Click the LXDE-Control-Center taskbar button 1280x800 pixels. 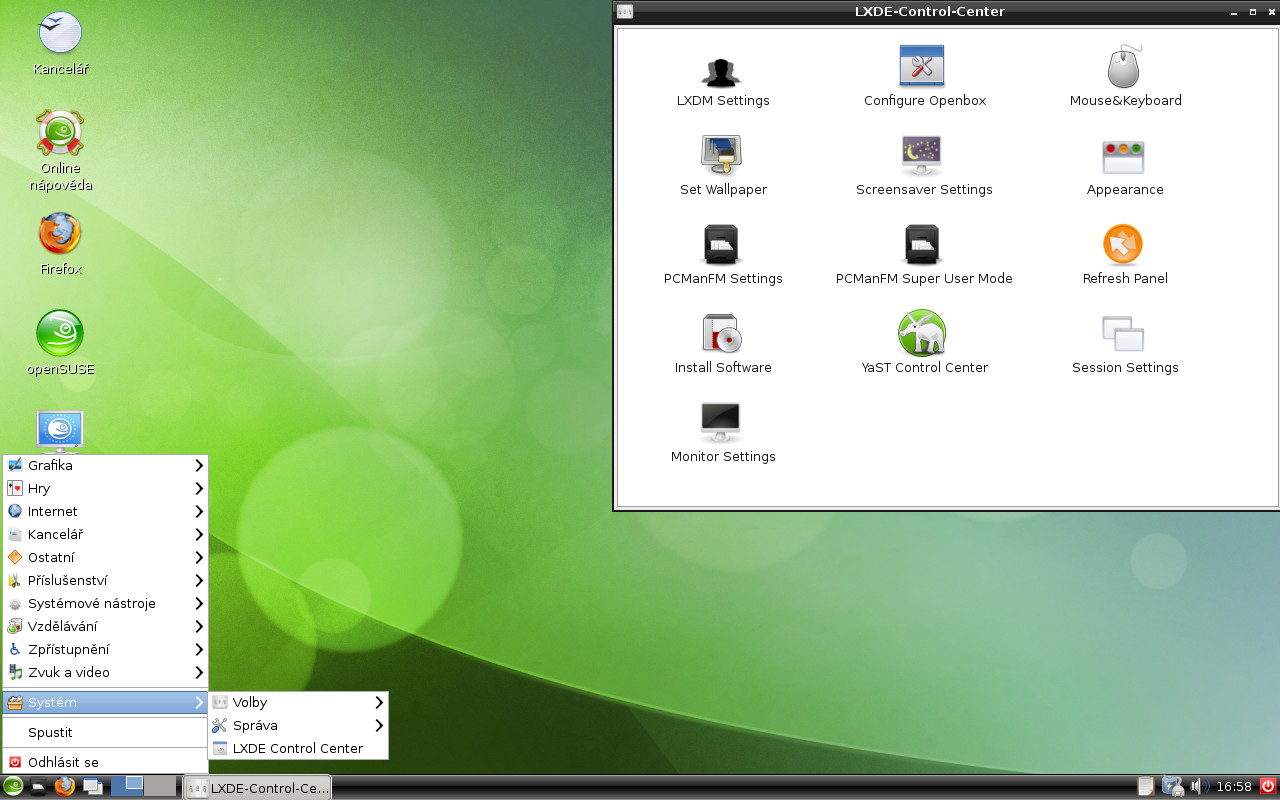coord(258,788)
